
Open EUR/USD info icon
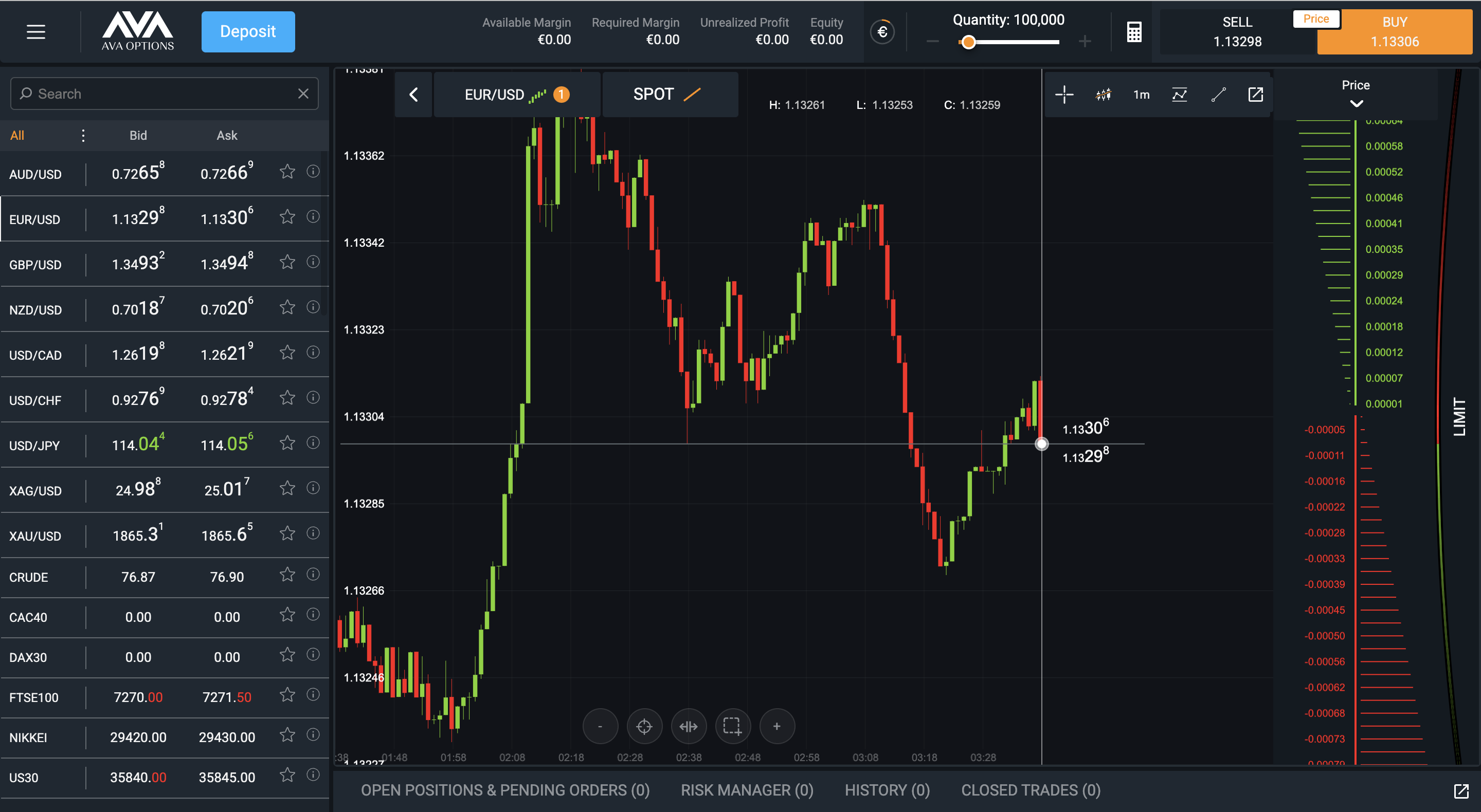[x=313, y=217]
